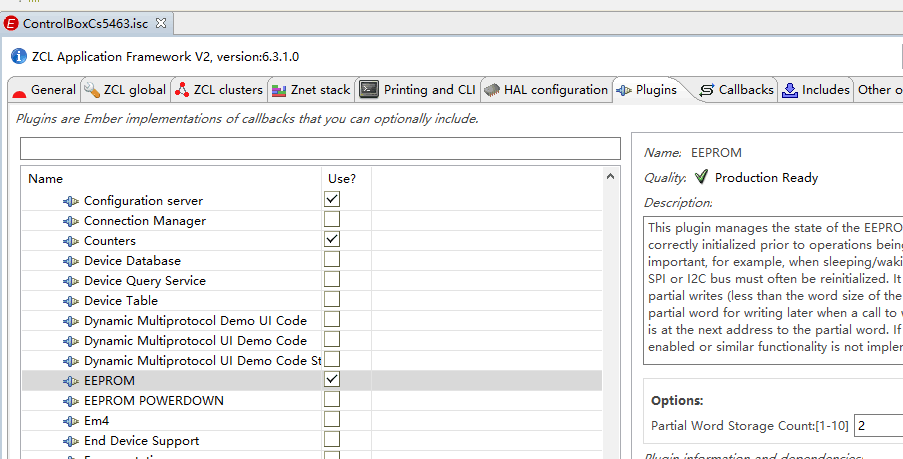The width and height of the screenshot is (903, 459).
Task: Switch to the ZCL clusters tab
Action: click(219, 90)
